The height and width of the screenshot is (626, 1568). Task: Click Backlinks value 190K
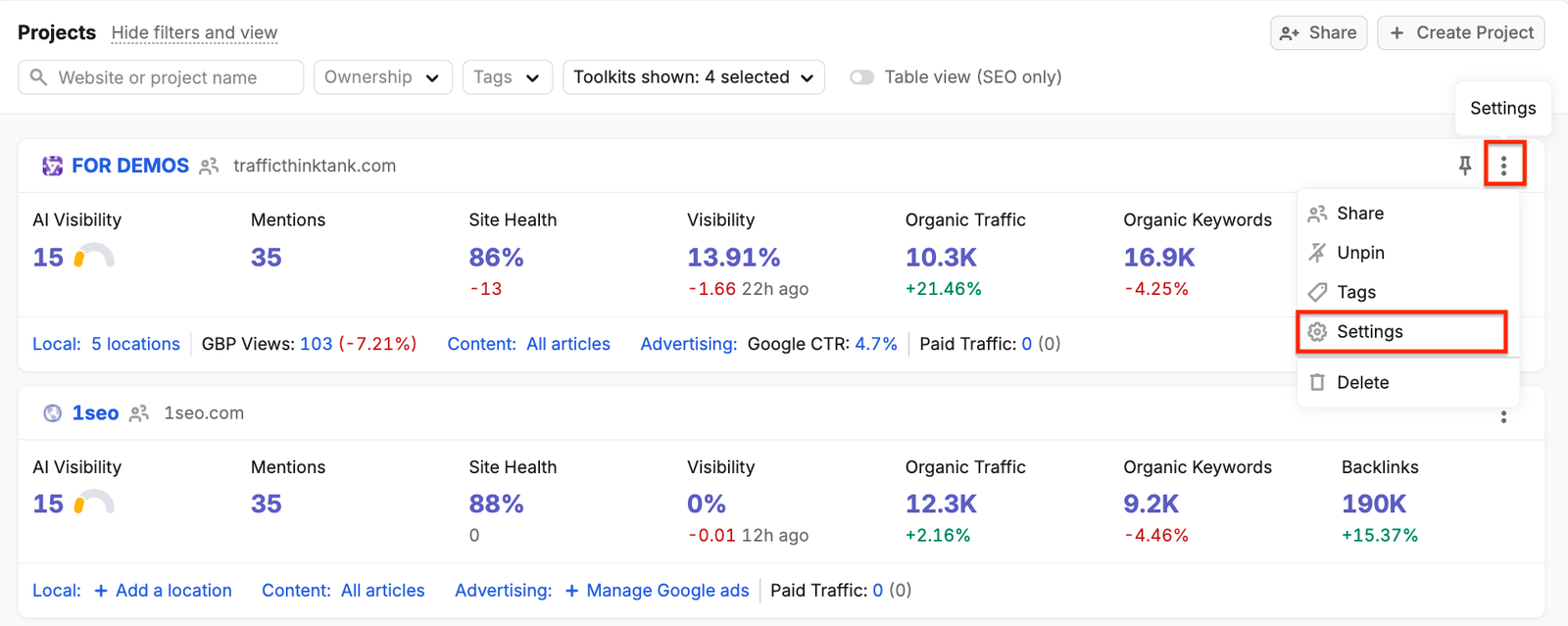click(x=1374, y=504)
